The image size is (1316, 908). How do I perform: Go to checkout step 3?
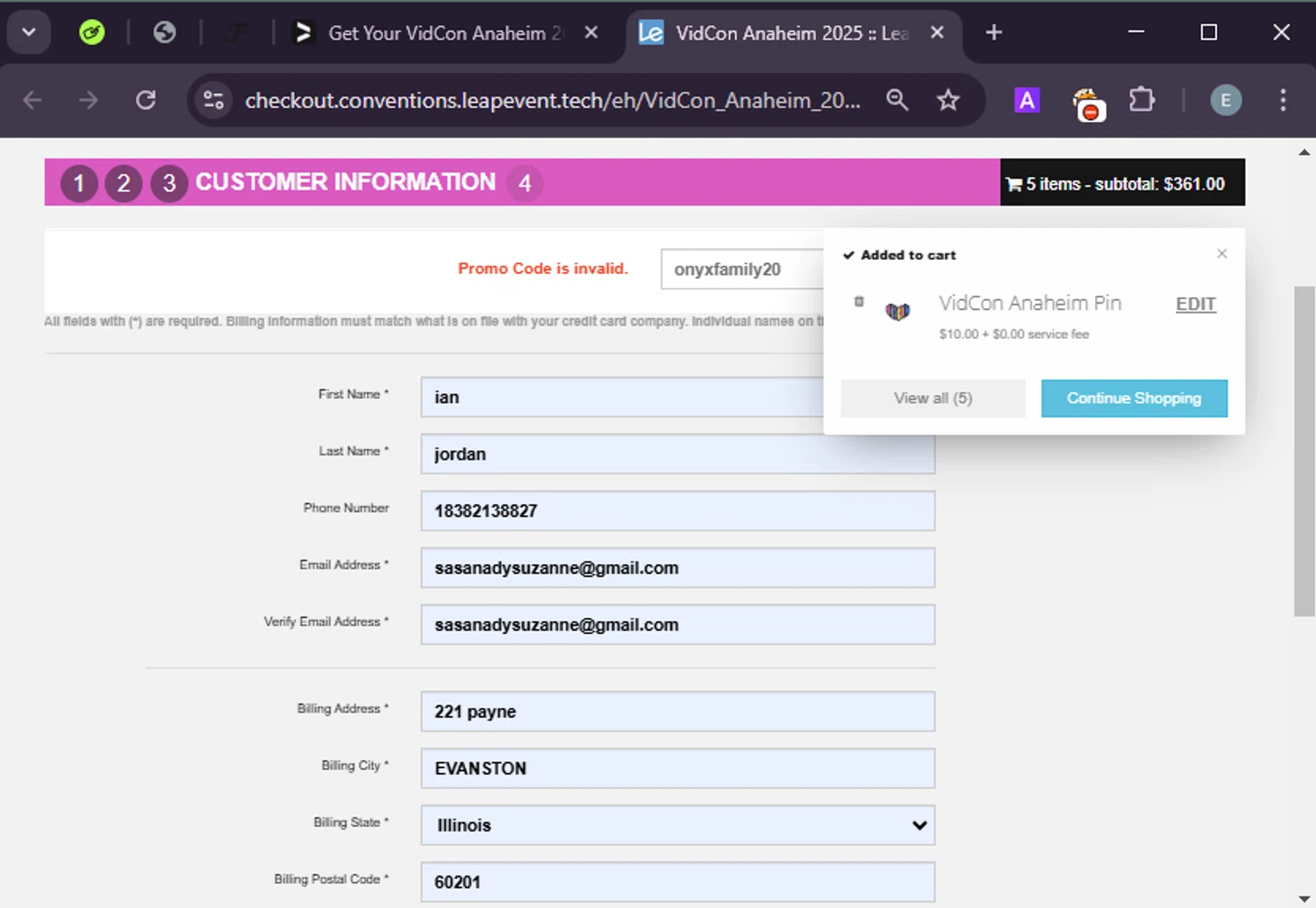pyautogui.click(x=169, y=183)
